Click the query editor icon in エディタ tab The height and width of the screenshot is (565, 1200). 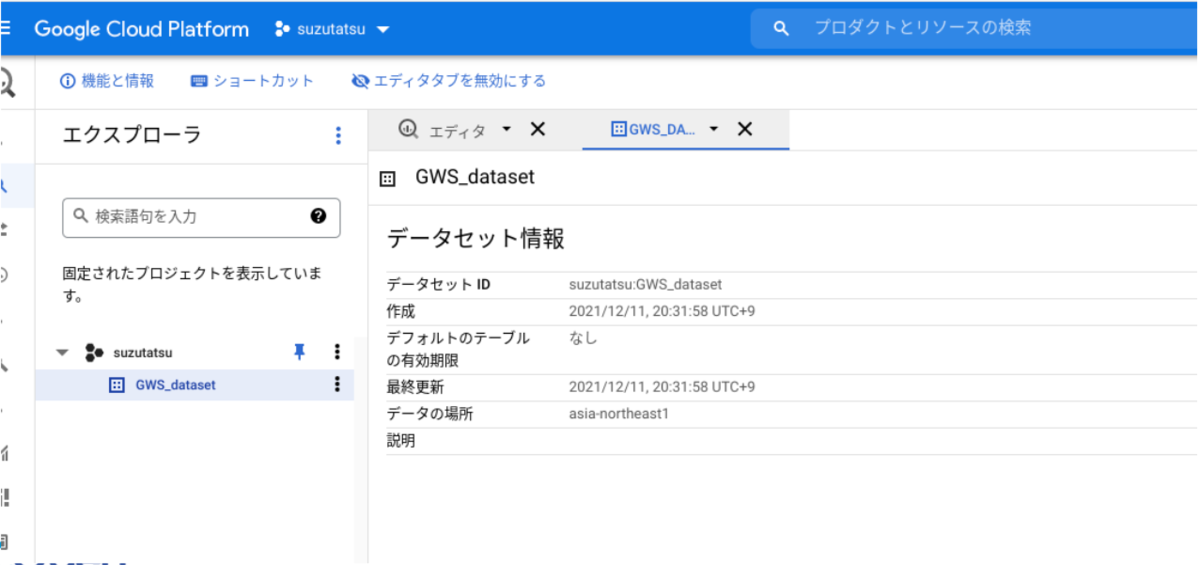tap(408, 129)
